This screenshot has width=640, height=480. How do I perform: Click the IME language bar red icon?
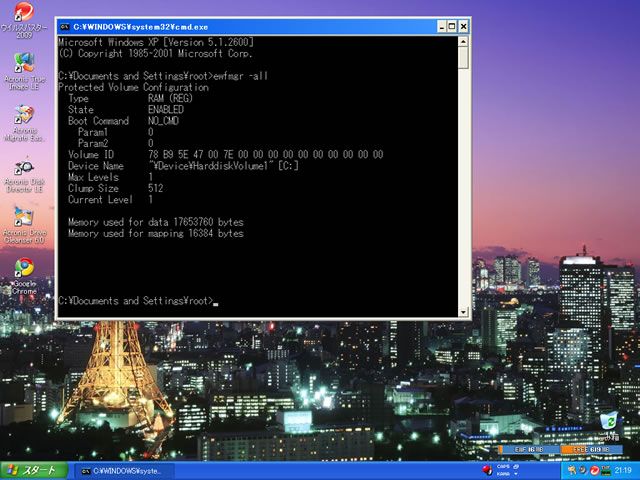[488, 470]
